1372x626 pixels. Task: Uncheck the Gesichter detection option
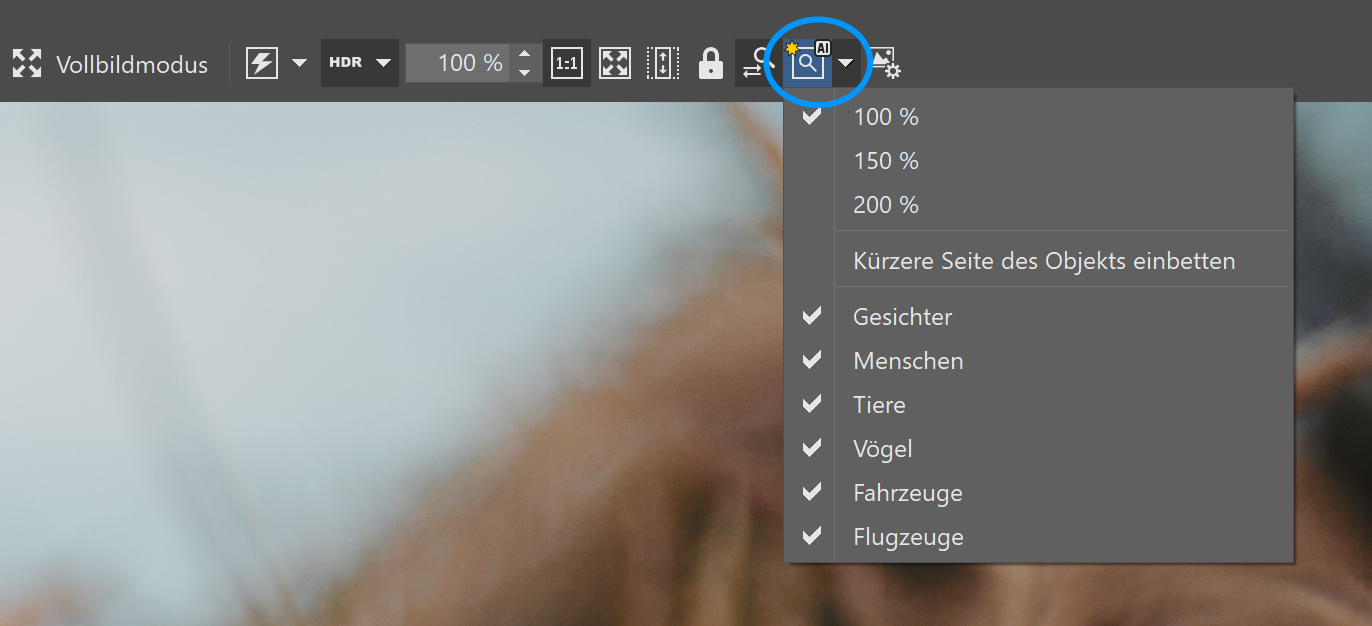[901, 317]
